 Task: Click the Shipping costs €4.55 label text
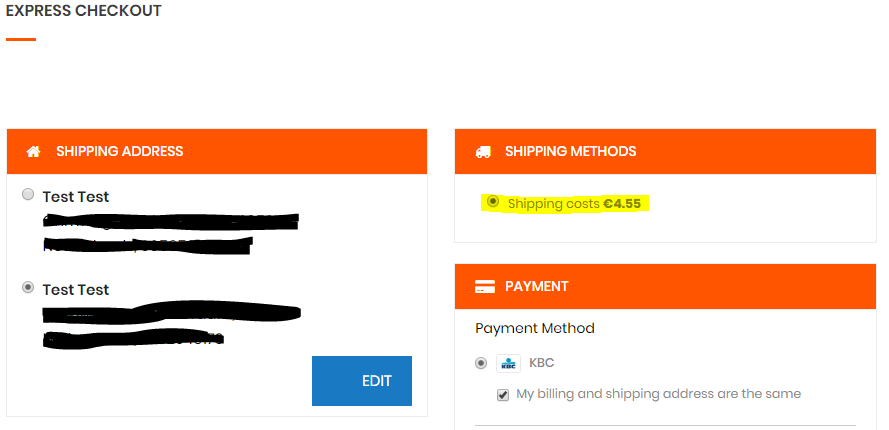[x=574, y=204]
